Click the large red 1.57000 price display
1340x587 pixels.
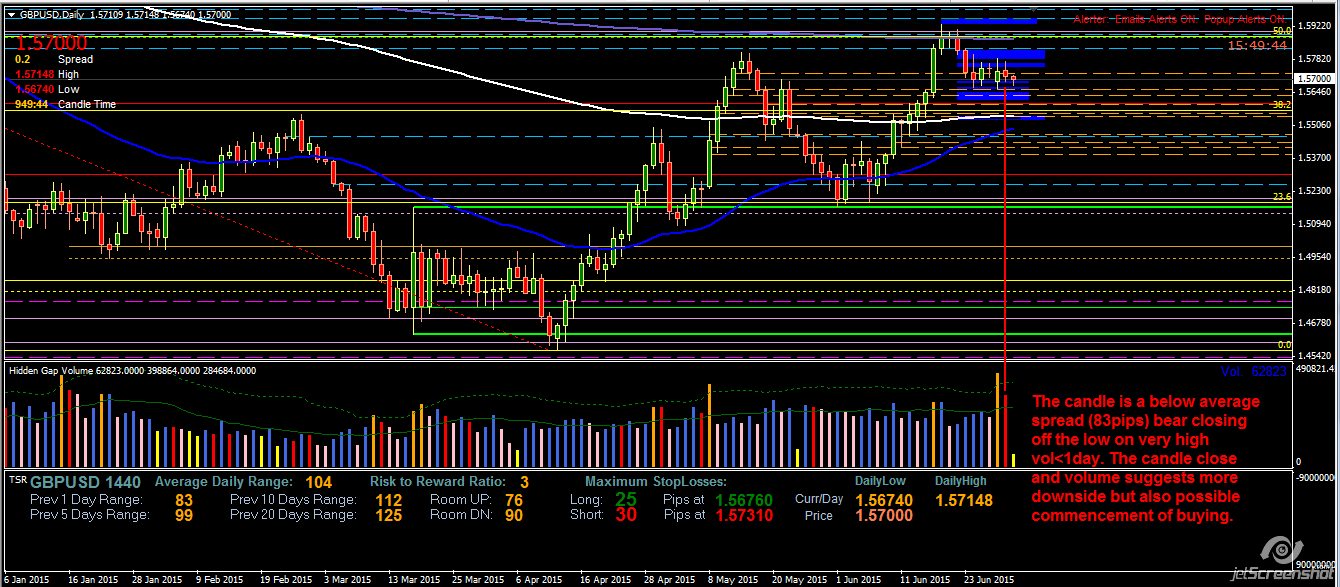[51, 43]
